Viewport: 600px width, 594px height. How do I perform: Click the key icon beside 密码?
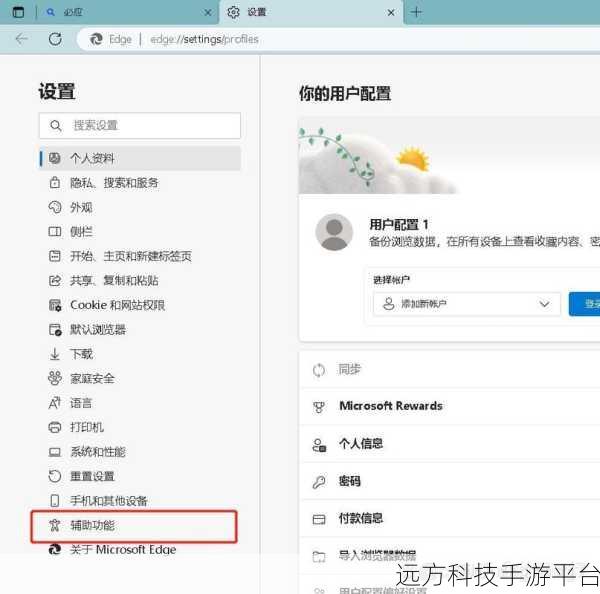[x=319, y=482]
